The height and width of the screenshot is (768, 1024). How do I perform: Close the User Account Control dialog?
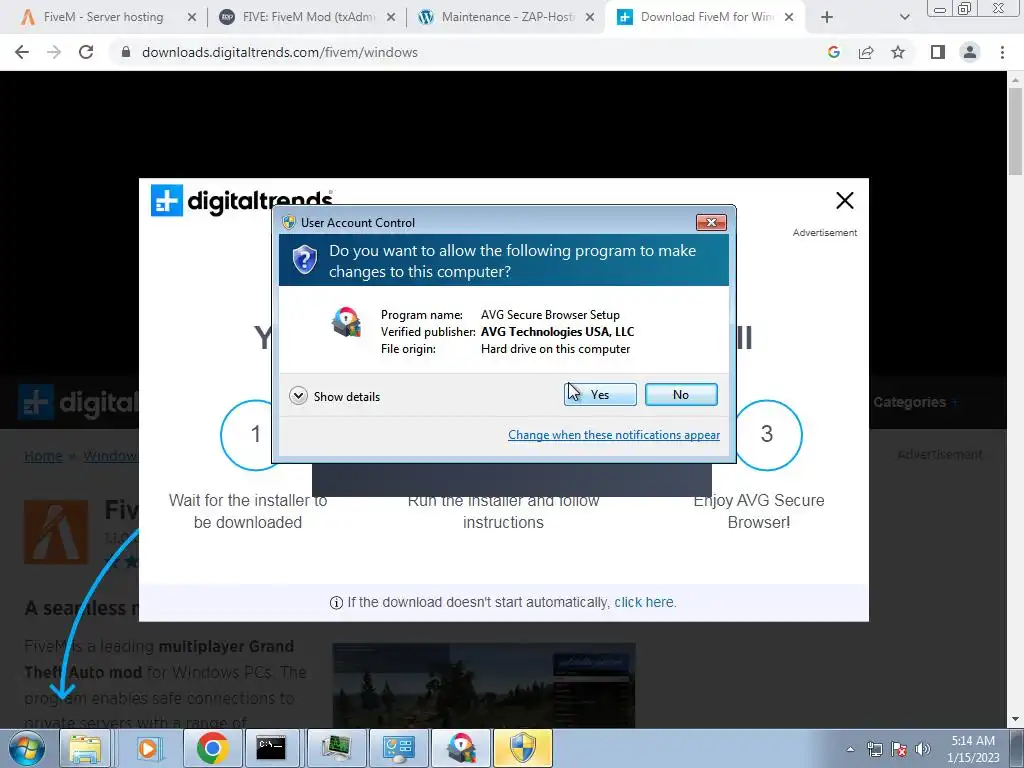(711, 223)
